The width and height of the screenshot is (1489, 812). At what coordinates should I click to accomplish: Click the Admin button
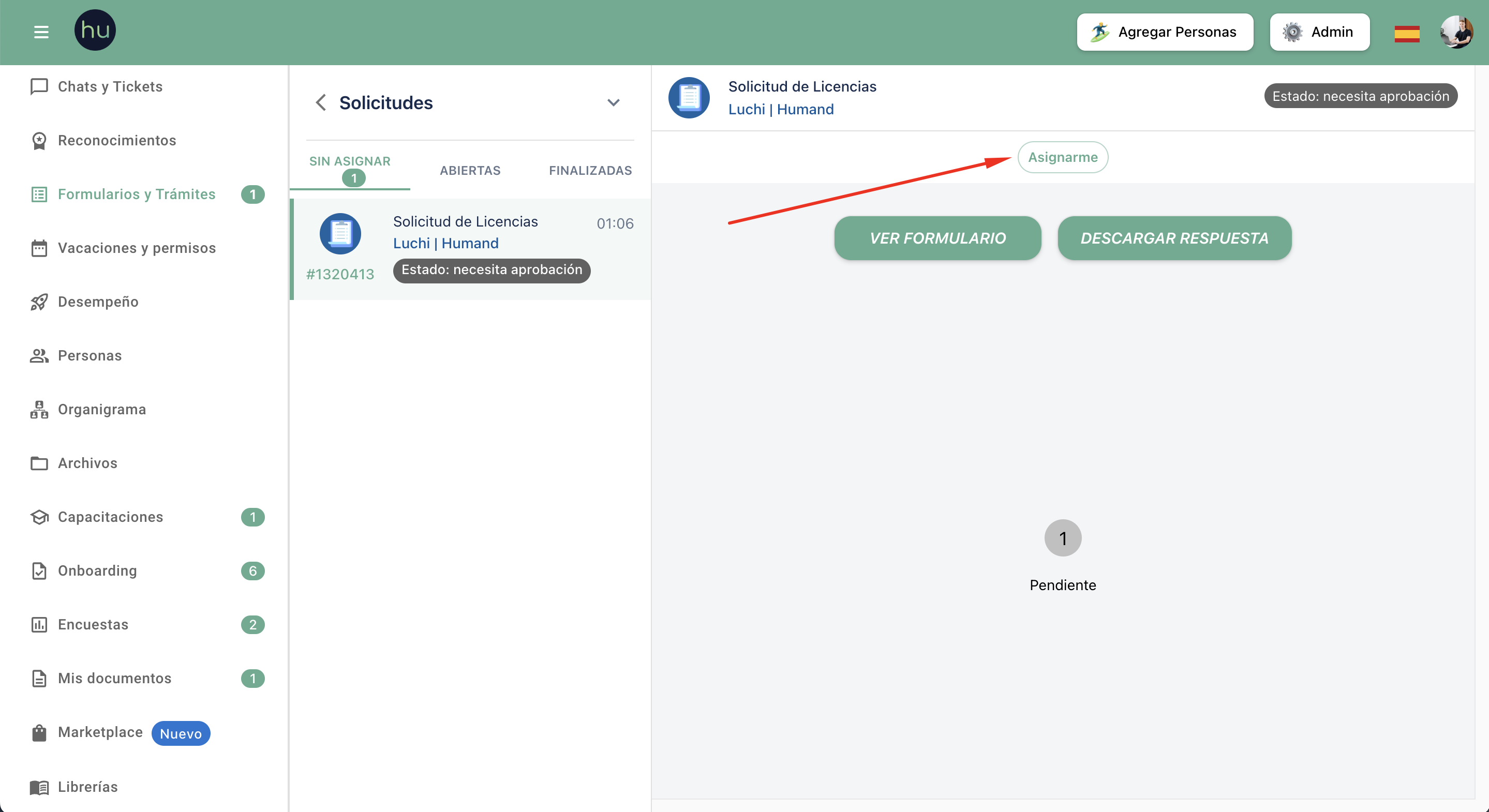pyautogui.click(x=1319, y=32)
